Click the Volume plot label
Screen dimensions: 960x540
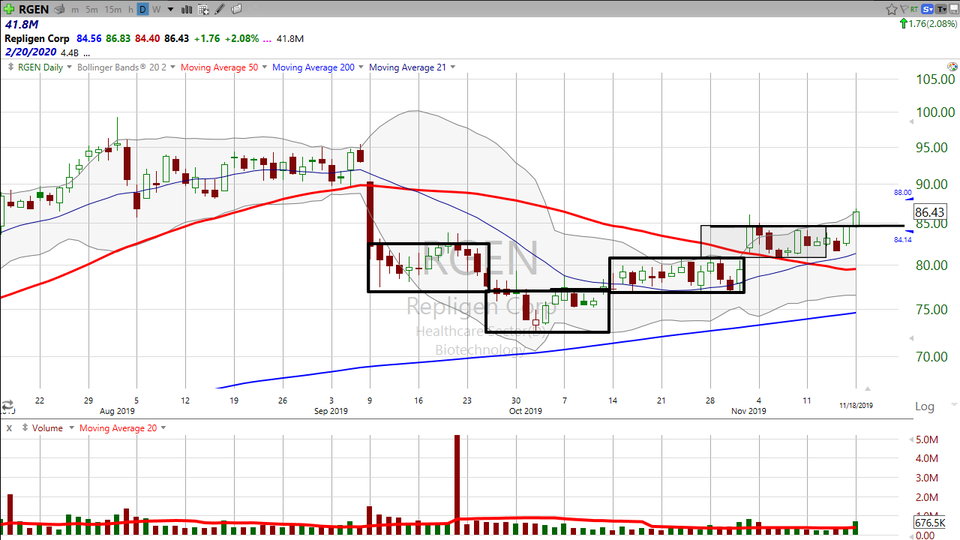point(48,428)
